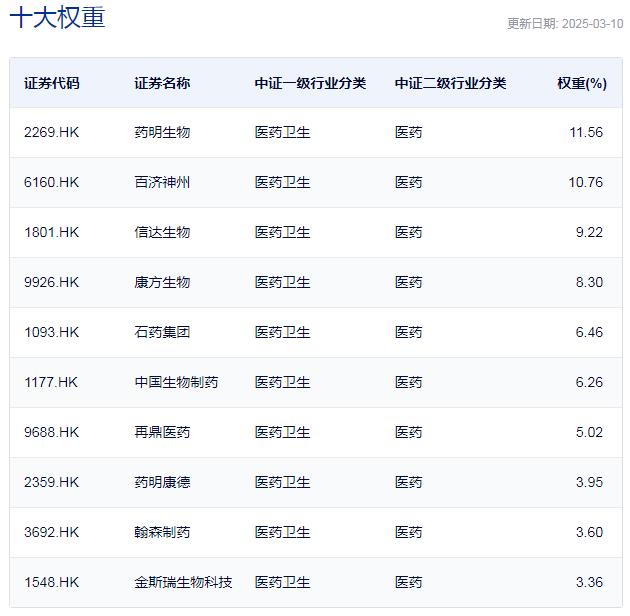
Task: Click weight value 6.46
Action: point(589,332)
